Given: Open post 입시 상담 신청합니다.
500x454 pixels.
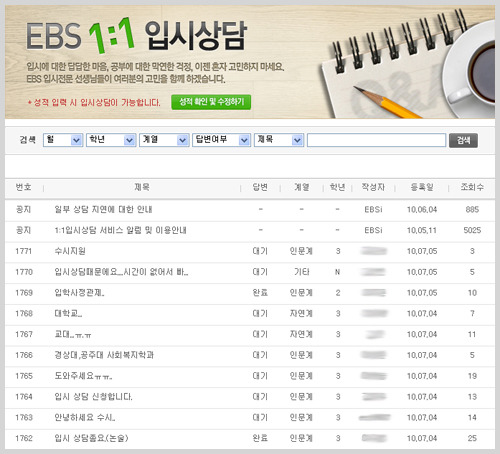Looking at the screenshot, I should tap(93, 397).
